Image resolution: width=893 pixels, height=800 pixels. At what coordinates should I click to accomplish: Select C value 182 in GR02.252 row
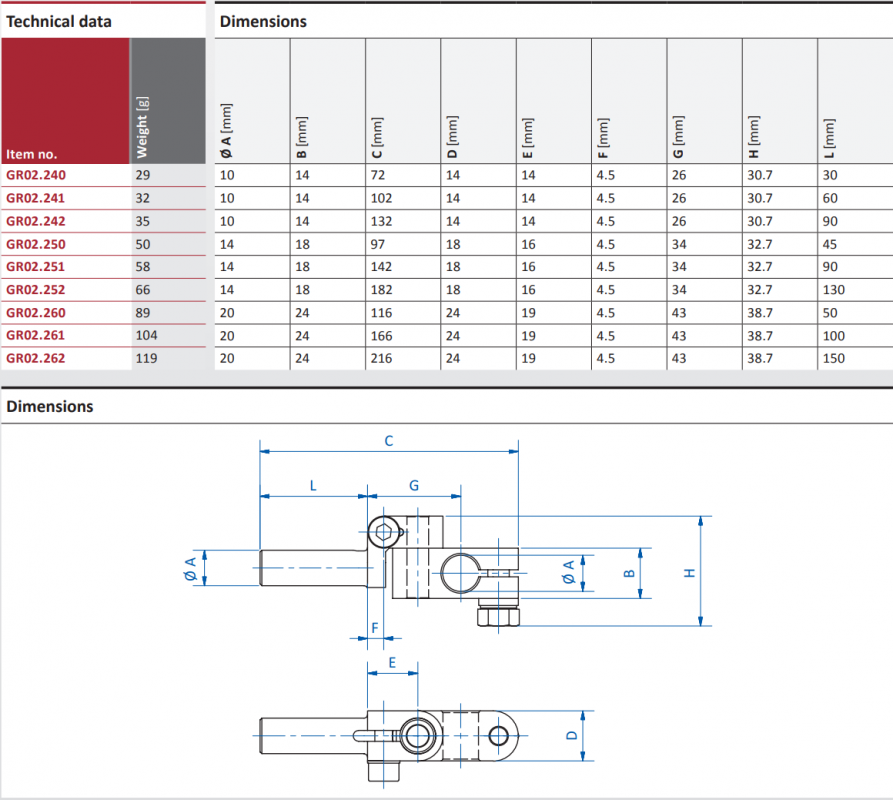point(381,289)
